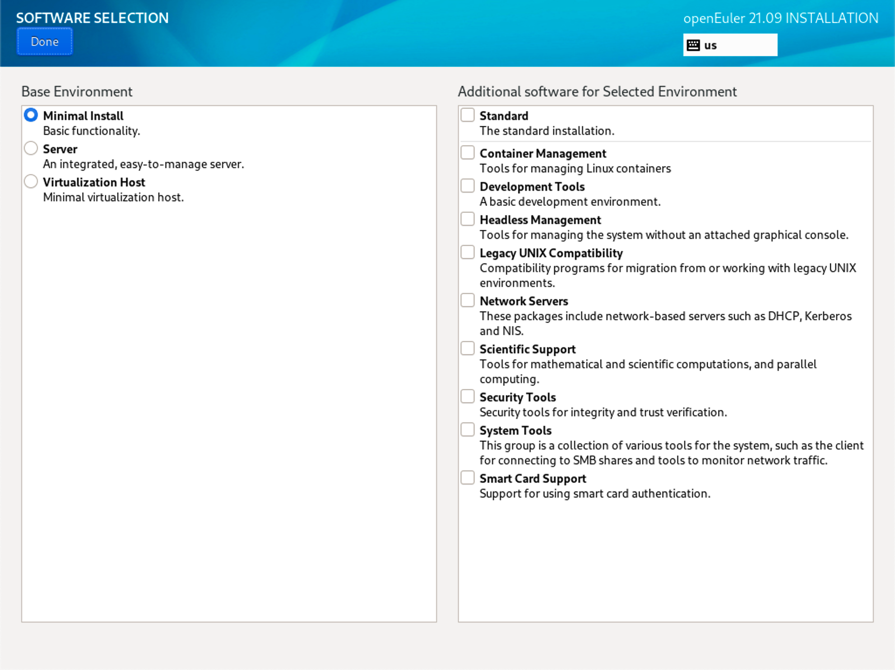Check Container Management add-on

click(467, 153)
